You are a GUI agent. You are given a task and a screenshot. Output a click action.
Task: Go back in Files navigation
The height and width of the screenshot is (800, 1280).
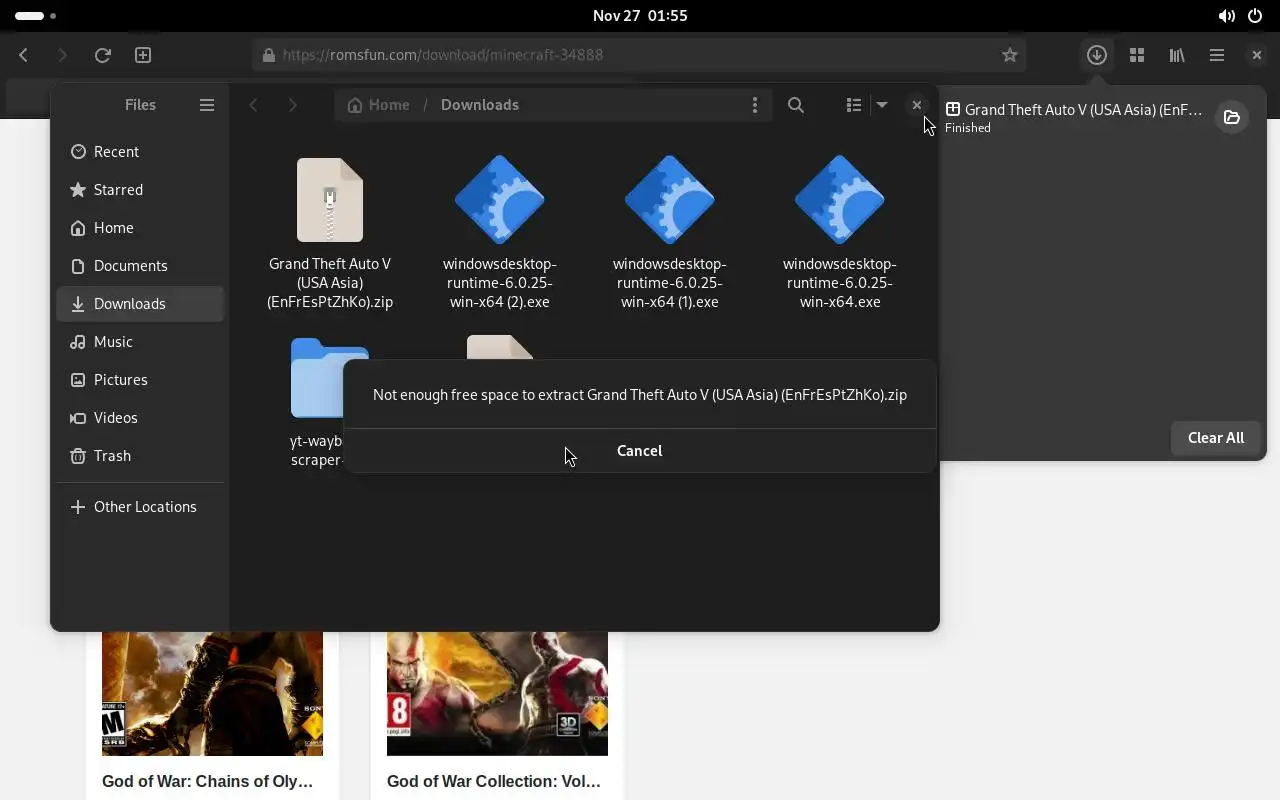[x=254, y=105]
